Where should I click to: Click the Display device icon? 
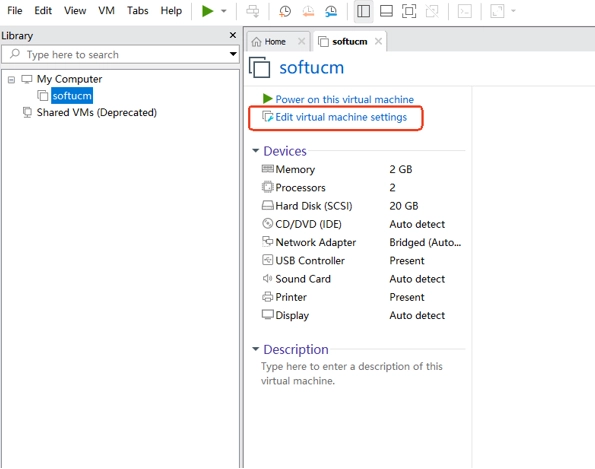[268, 315]
